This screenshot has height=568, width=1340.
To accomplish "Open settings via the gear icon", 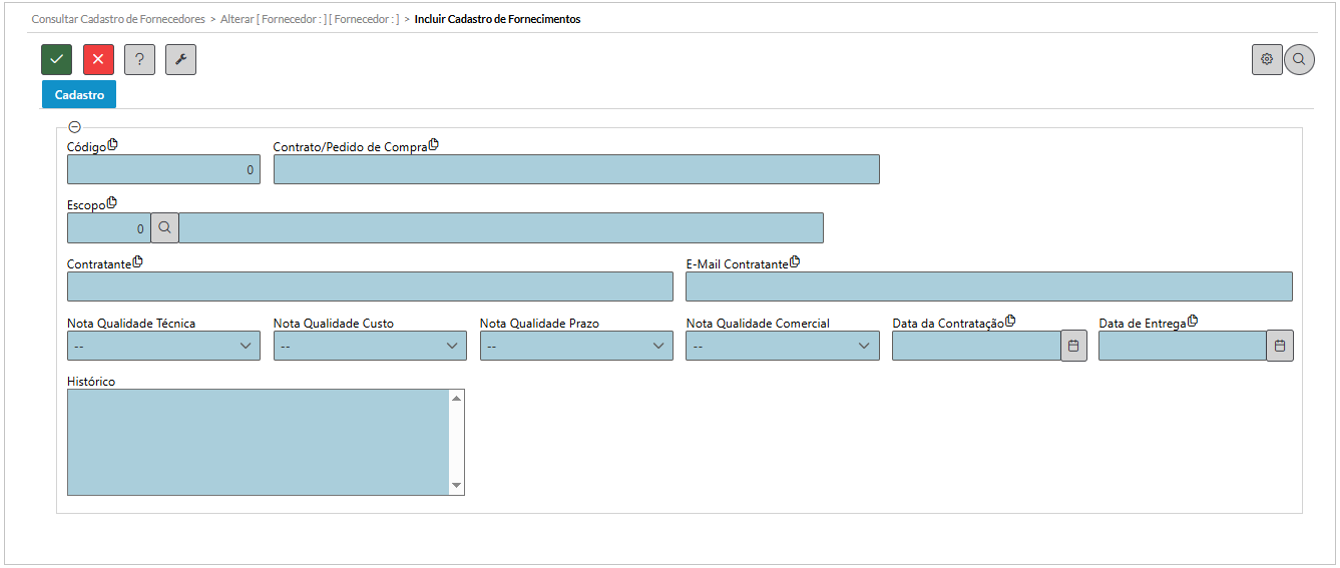I will (x=1266, y=60).
